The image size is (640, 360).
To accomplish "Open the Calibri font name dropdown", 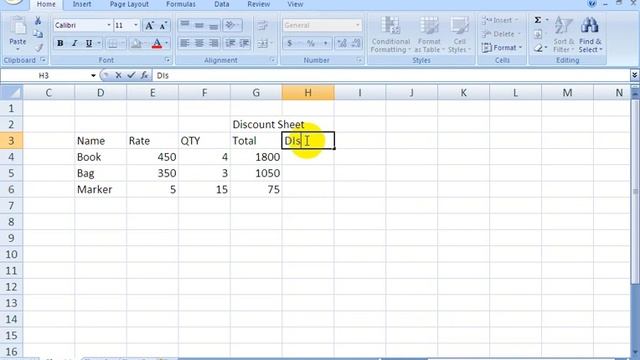I will click(109, 25).
